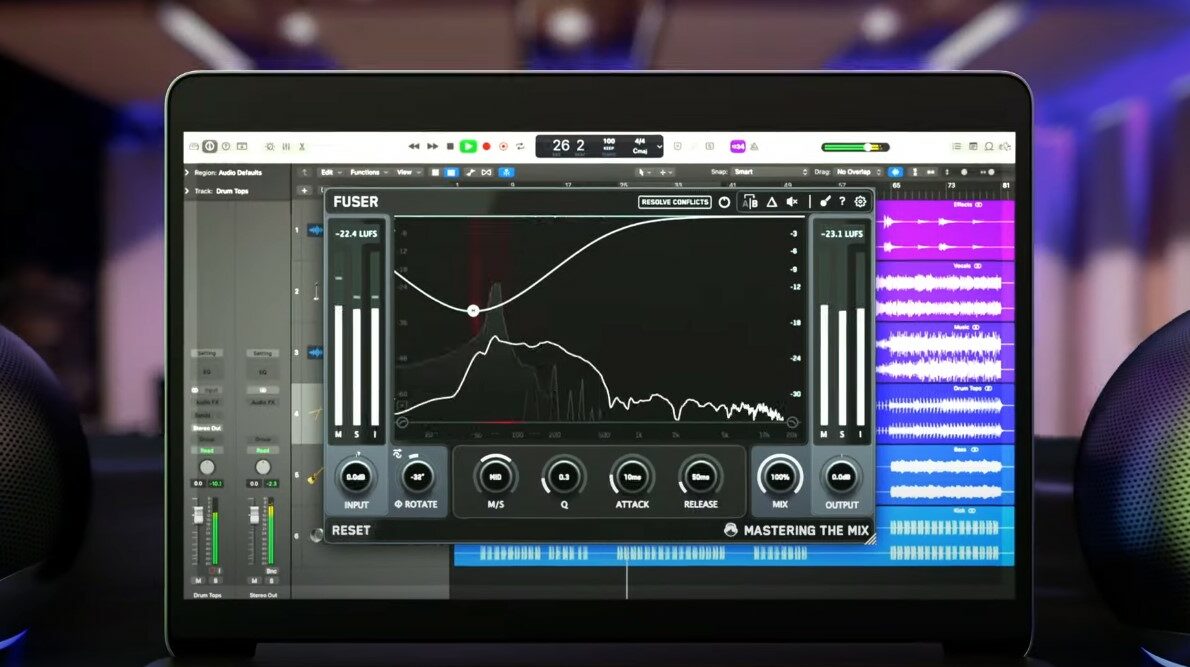Open the Functions menu

(367, 172)
